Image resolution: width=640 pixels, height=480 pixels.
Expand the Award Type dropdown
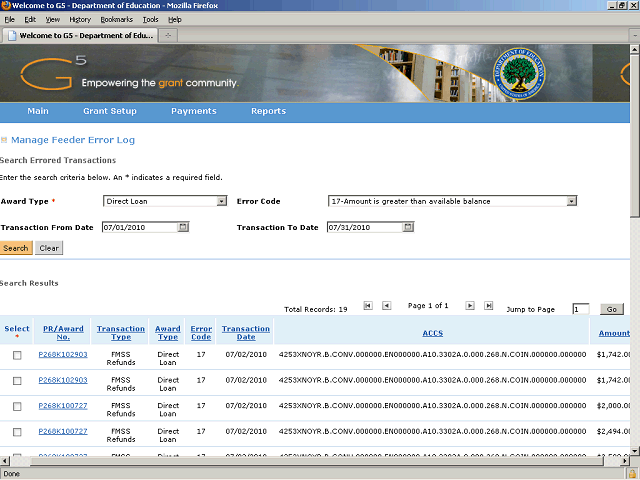pos(222,201)
